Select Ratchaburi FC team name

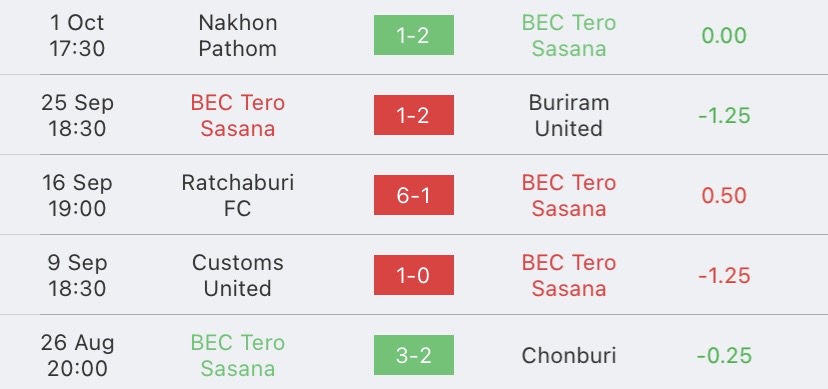click(238, 195)
